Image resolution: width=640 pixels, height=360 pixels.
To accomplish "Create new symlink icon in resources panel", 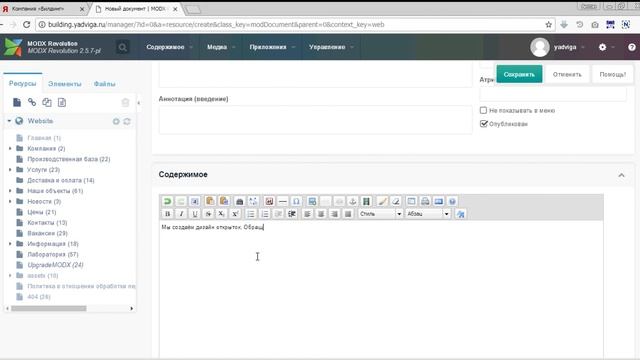I will [x=47, y=102].
